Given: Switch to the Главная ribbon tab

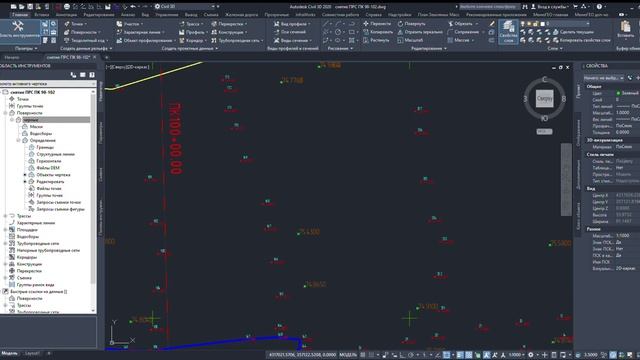Looking at the screenshot, I should click(20, 15).
